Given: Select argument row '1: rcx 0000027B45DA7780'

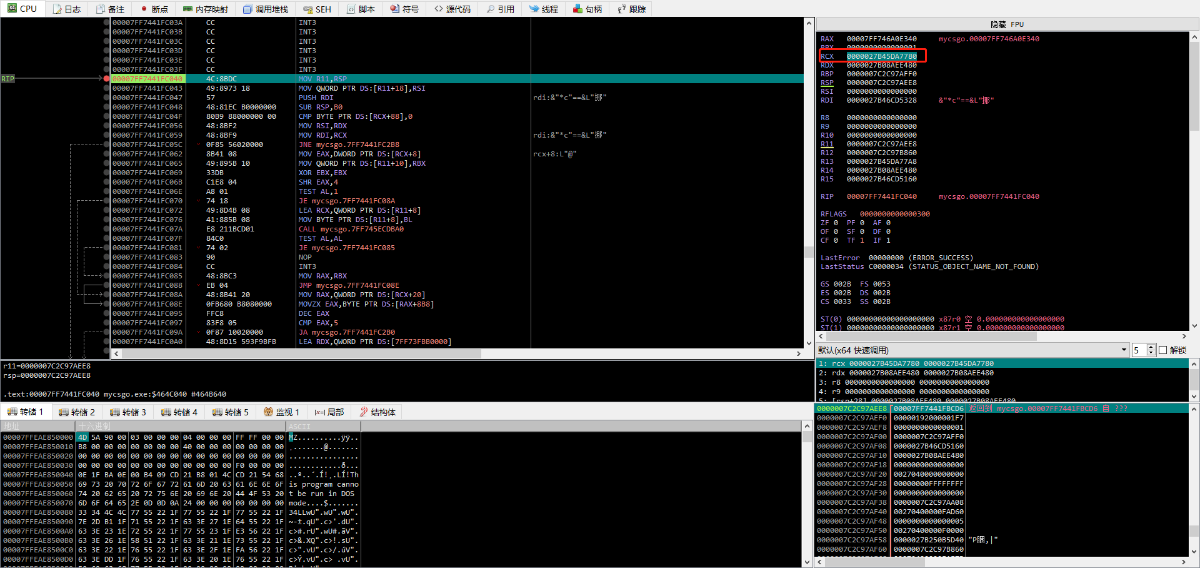Looking at the screenshot, I should (x=1002, y=363).
